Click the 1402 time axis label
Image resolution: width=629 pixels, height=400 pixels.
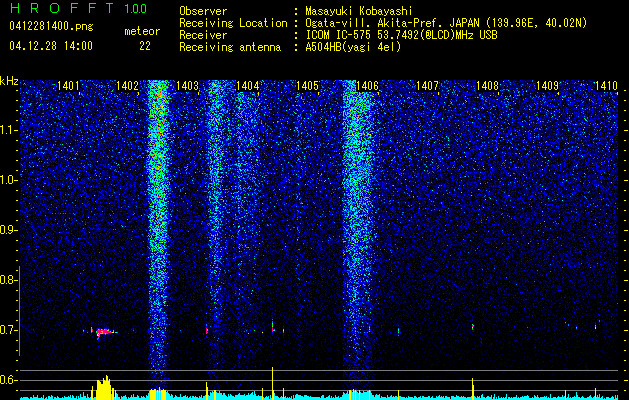pyautogui.click(x=127, y=85)
